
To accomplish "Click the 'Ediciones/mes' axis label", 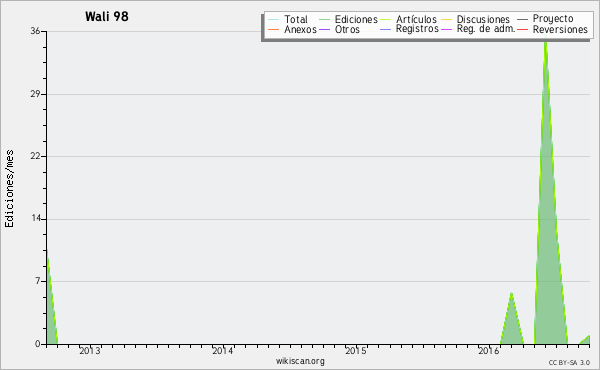I will (9, 189).
